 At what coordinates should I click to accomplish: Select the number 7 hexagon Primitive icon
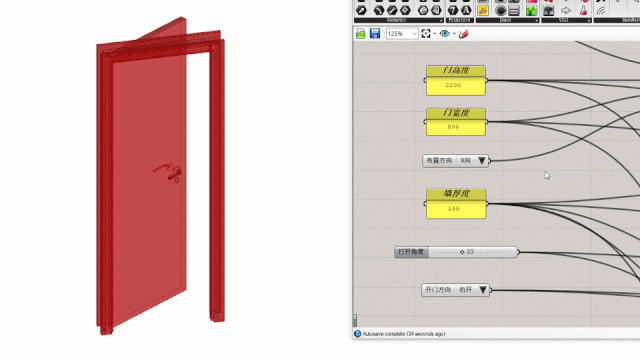pos(453,10)
